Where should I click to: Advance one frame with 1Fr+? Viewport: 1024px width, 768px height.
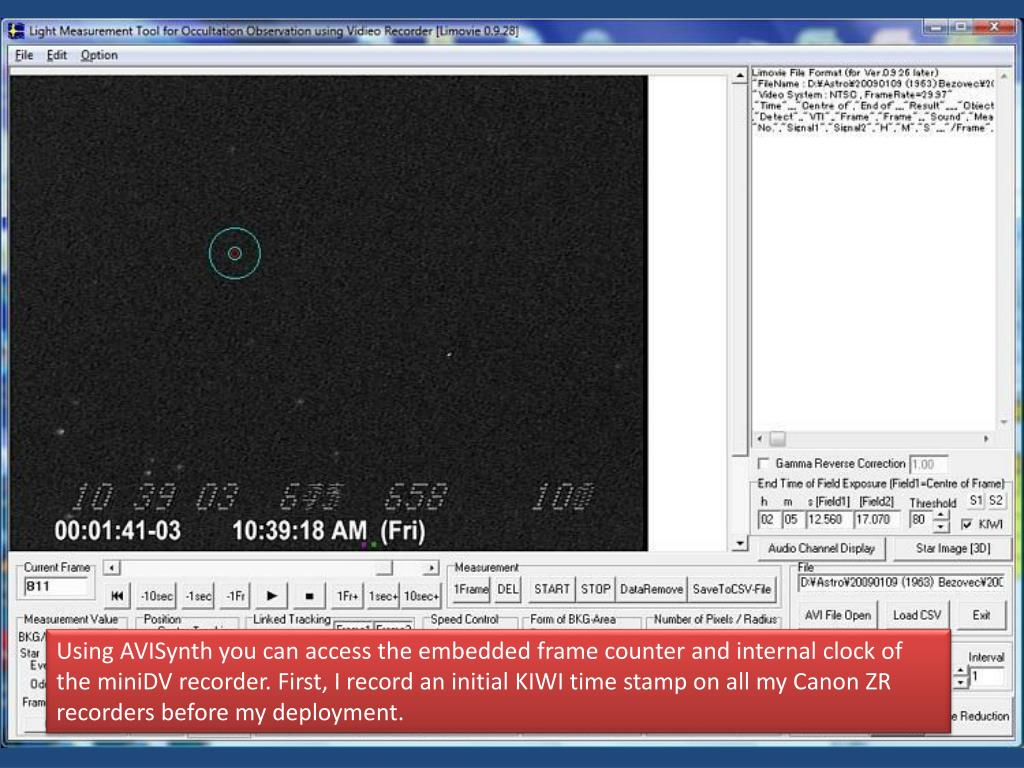tap(347, 596)
